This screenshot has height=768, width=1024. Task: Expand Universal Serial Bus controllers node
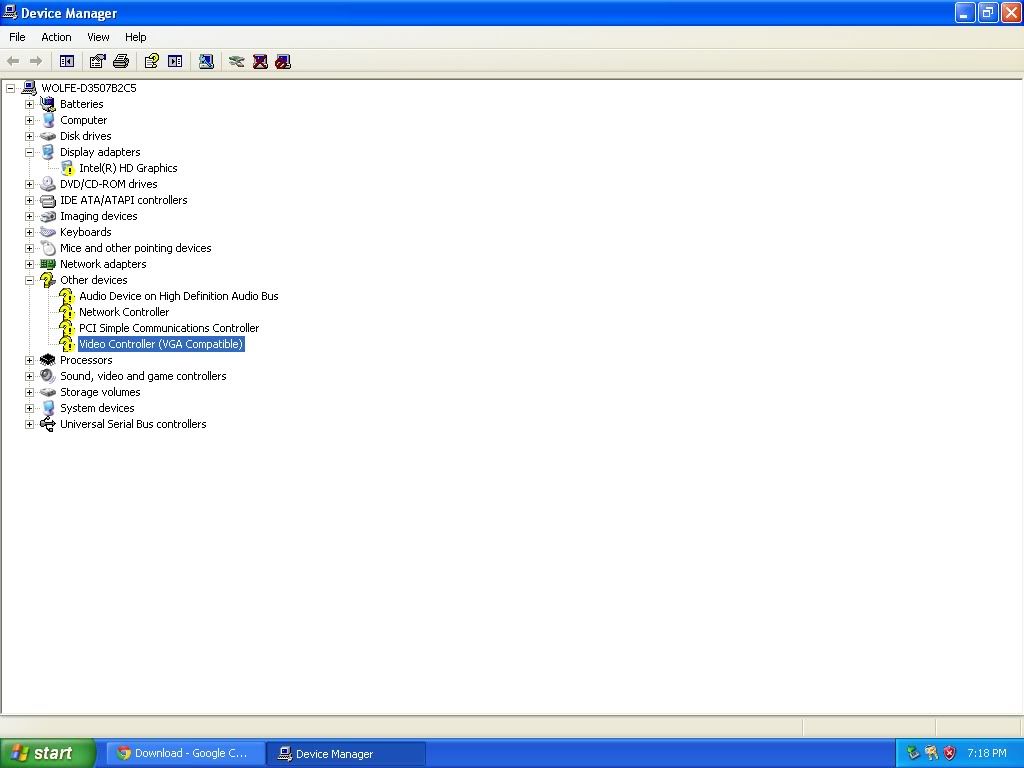30,424
